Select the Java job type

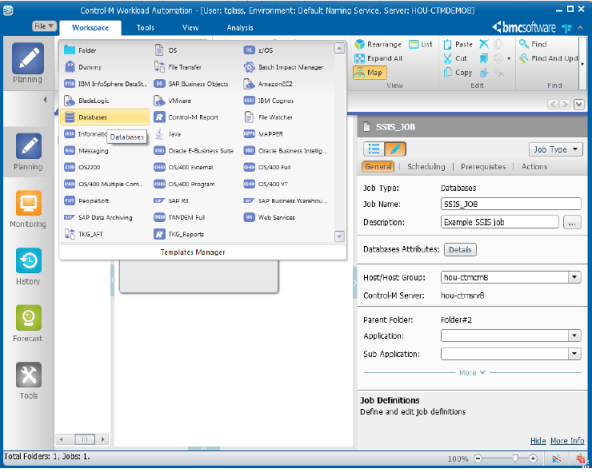[167, 134]
